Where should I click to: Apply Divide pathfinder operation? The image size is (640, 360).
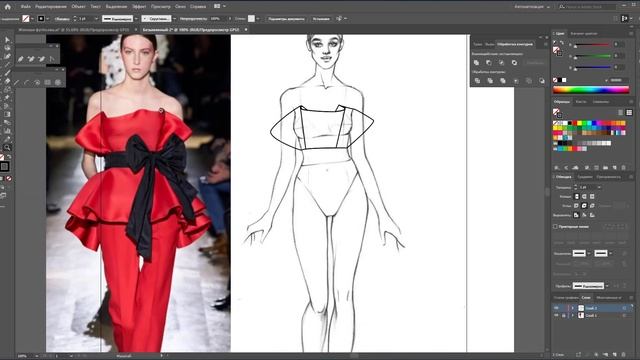pos(477,81)
